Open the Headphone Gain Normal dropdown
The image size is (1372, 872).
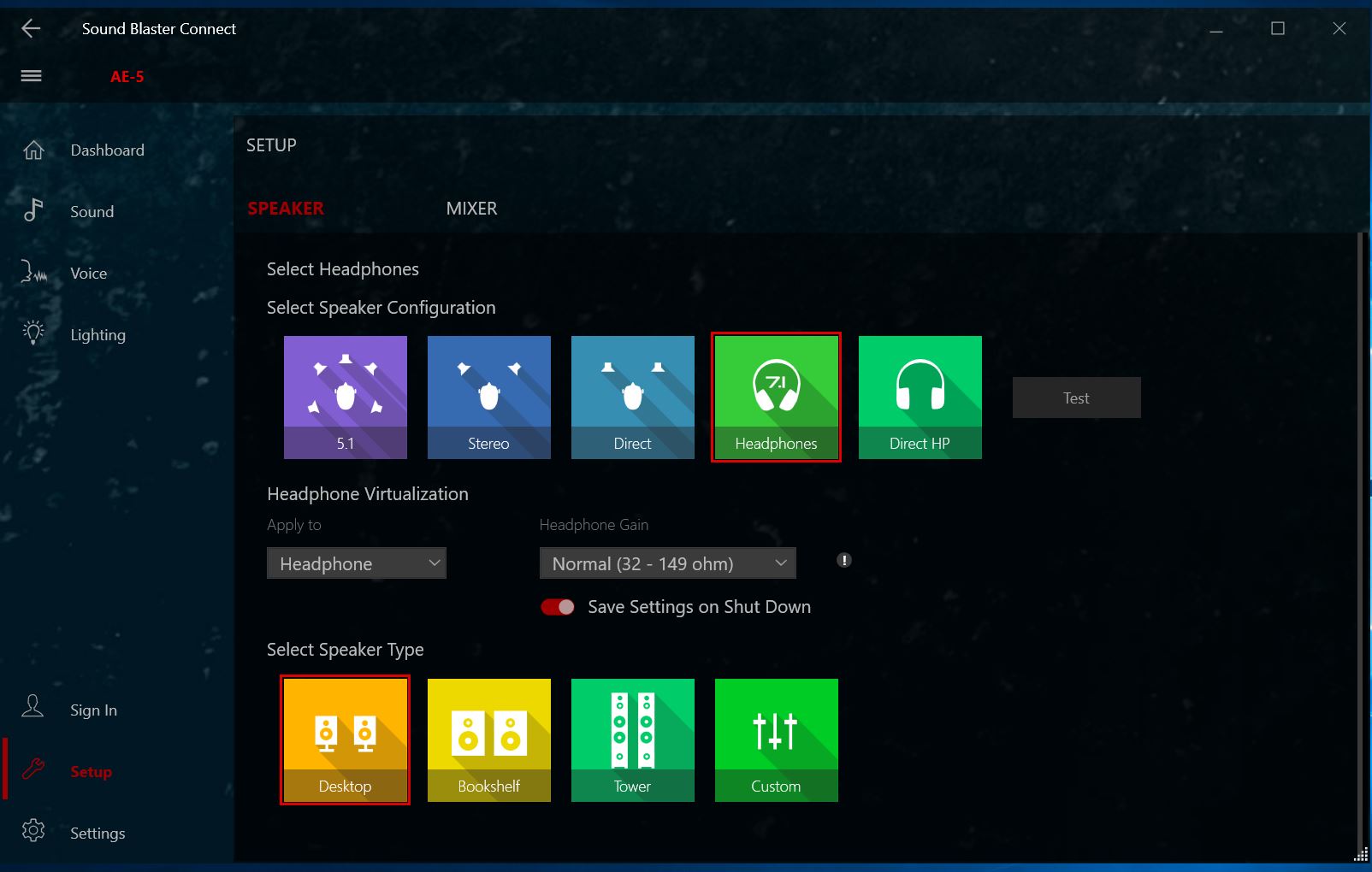(668, 563)
